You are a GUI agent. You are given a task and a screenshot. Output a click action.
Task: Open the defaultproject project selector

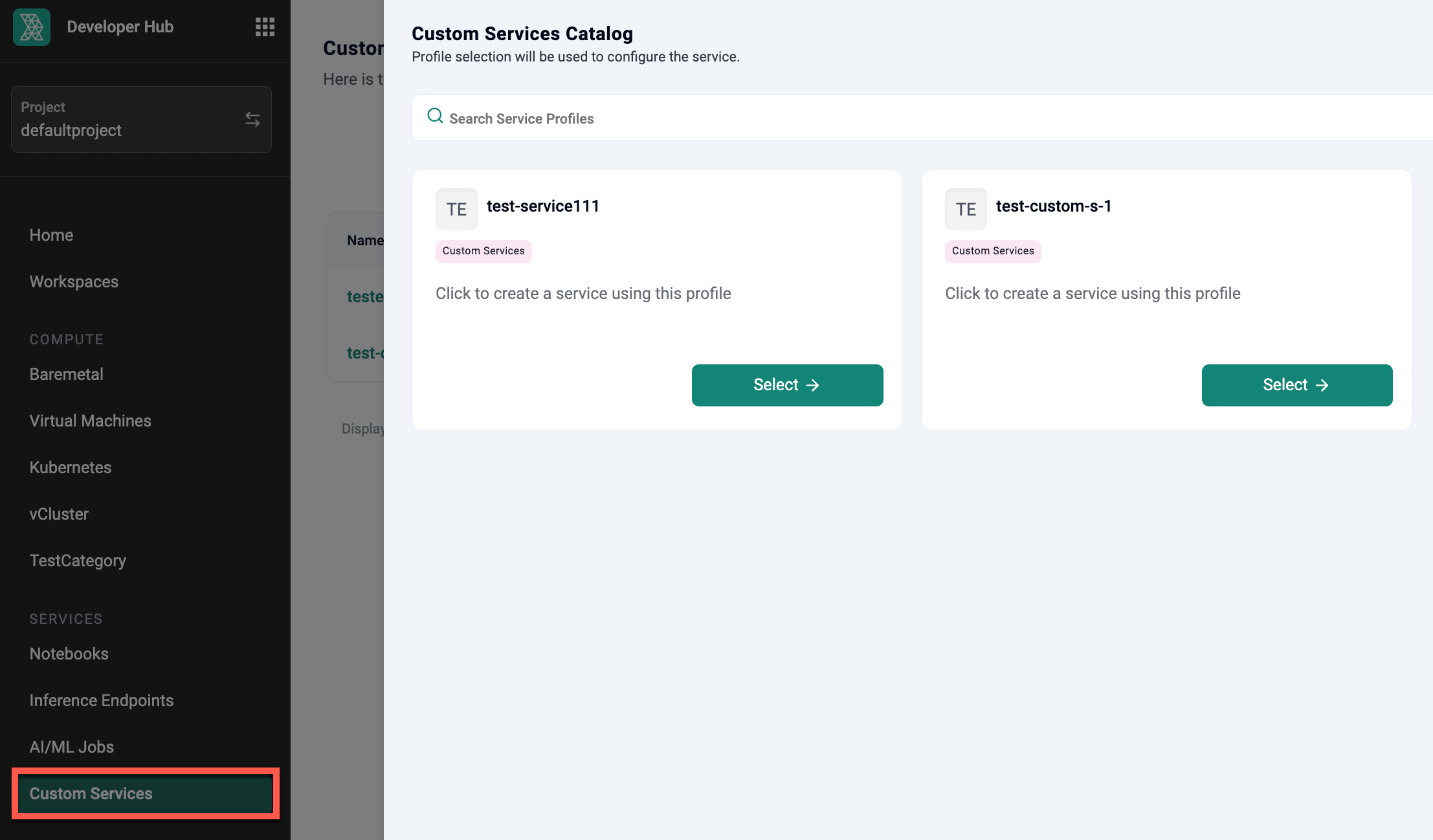[x=129, y=120]
